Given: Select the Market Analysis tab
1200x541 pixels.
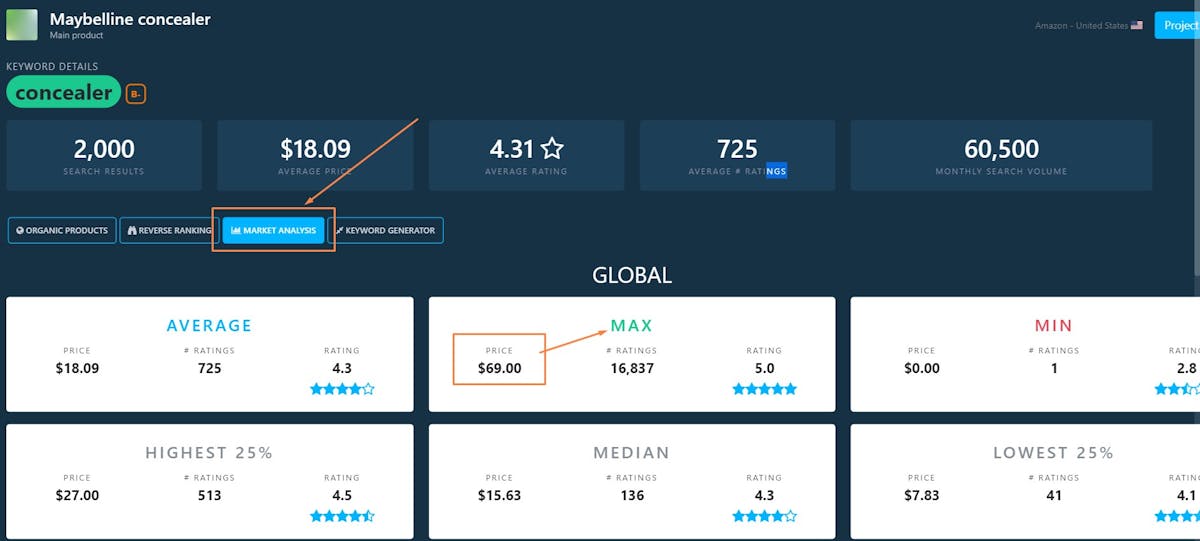Looking at the screenshot, I should (x=273, y=231).
